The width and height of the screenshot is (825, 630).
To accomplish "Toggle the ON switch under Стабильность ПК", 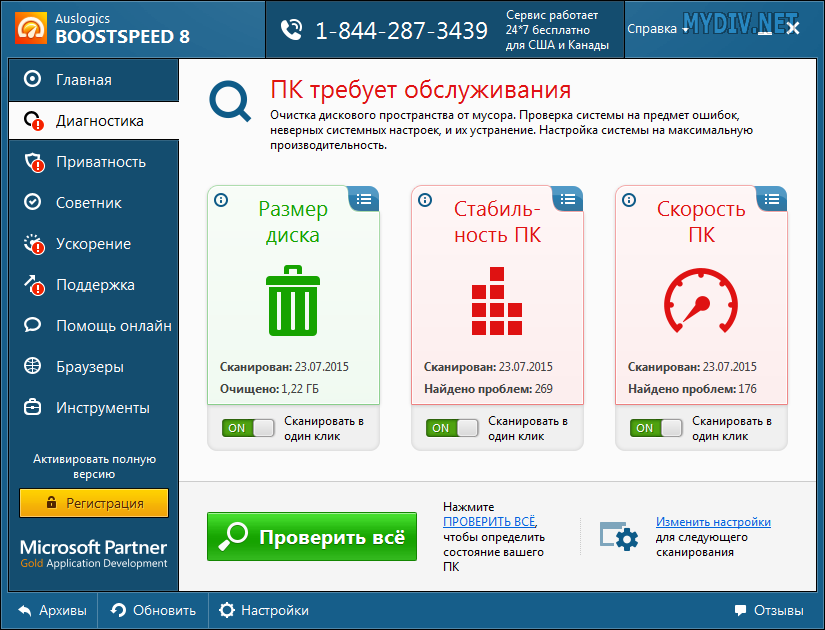I will [452, 428].
